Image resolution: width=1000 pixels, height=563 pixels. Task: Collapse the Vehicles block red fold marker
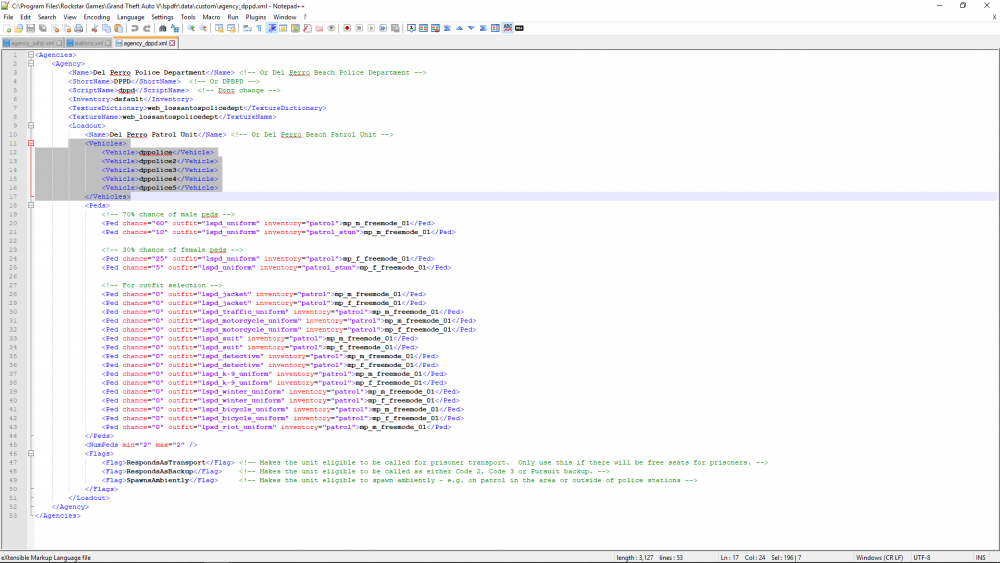(x=32, y=143)
